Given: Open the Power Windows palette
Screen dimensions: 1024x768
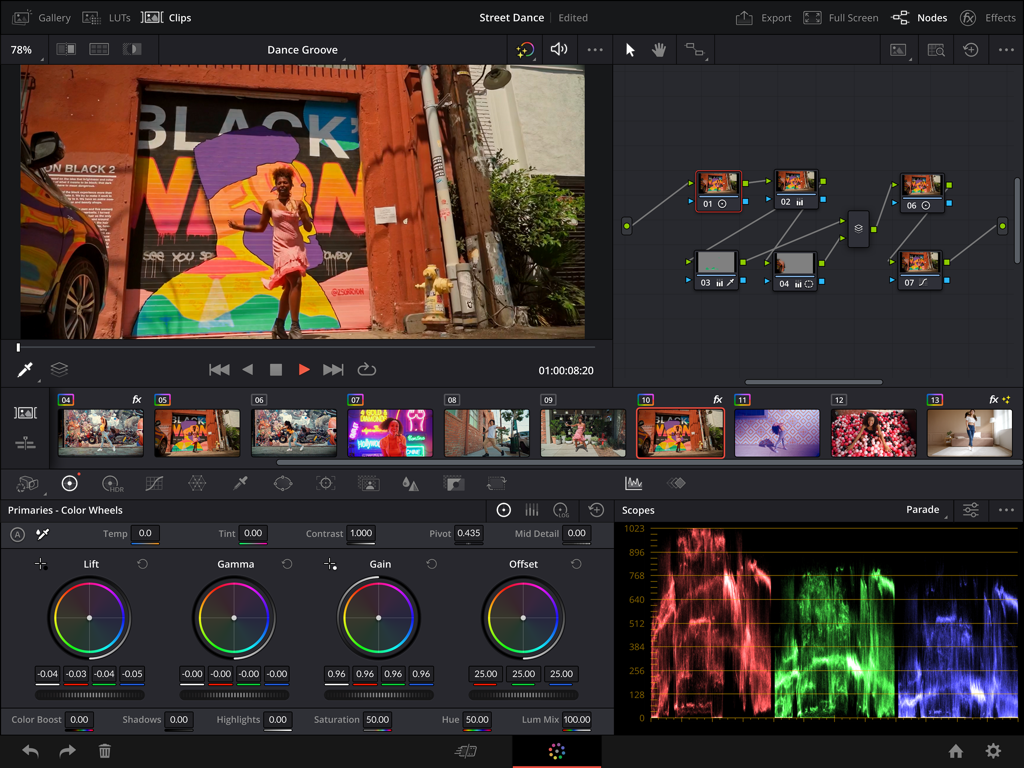Looking at the screenshot, I should click(x=283, y=484).
